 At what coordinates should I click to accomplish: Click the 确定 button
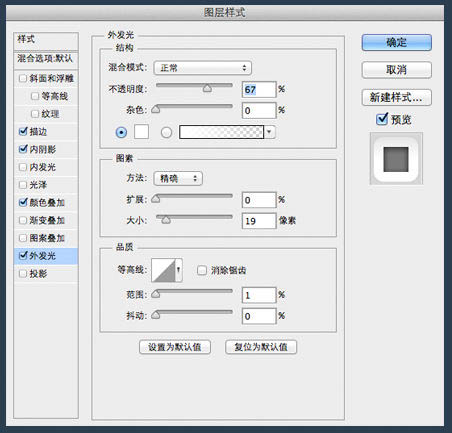396,42
